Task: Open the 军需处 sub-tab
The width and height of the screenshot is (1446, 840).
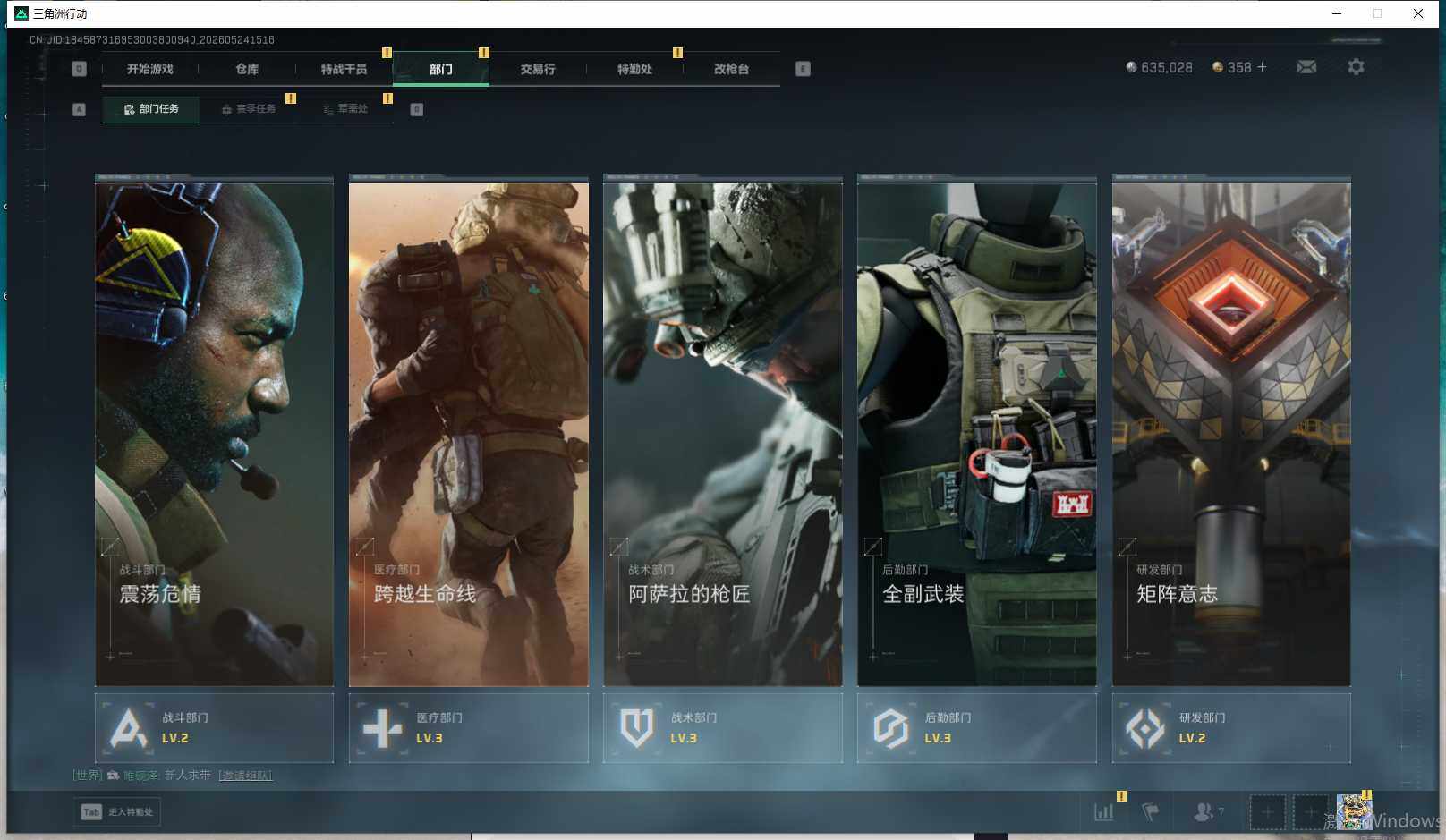Action: coord(345,109)
